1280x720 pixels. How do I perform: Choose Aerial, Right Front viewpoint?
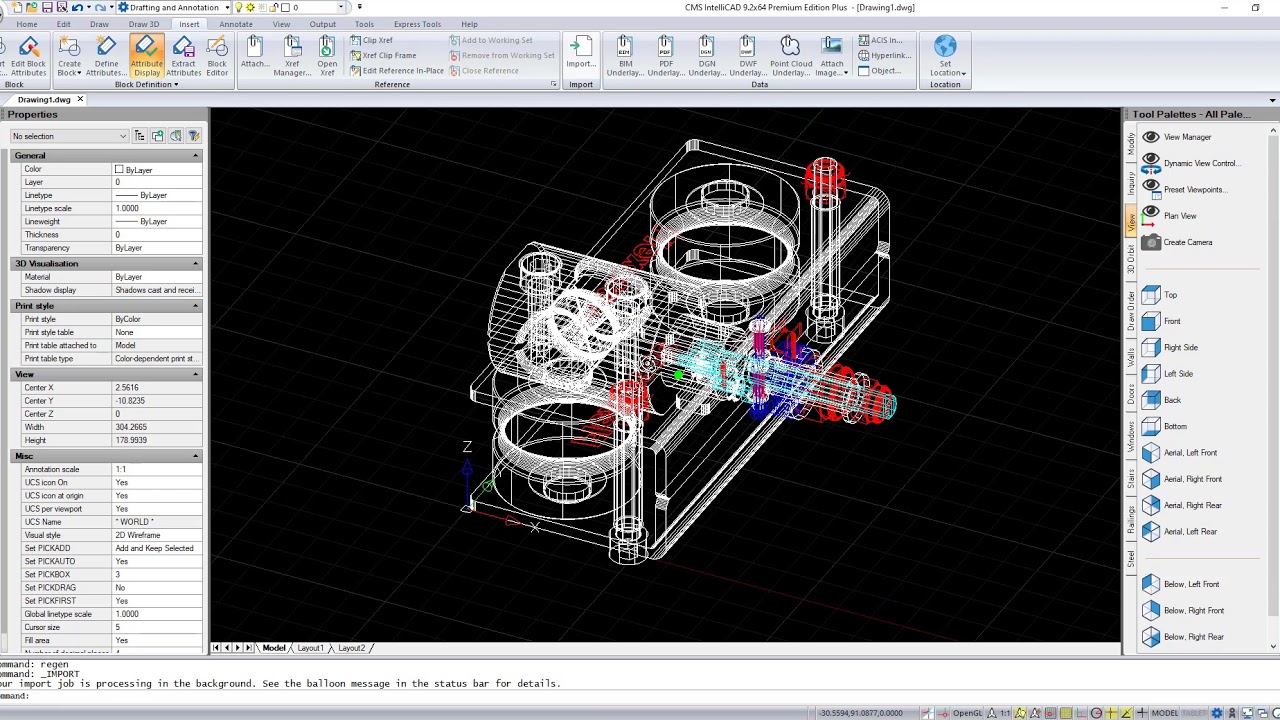pos(1192,479)
